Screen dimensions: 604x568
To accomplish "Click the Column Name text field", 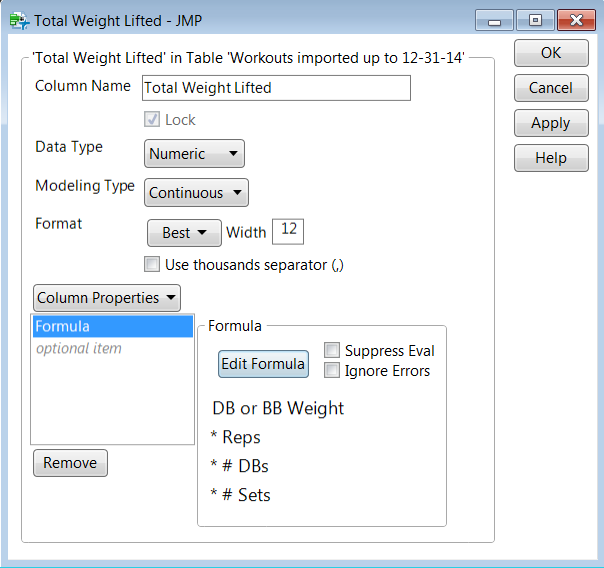I will click(x=276, y=88).
